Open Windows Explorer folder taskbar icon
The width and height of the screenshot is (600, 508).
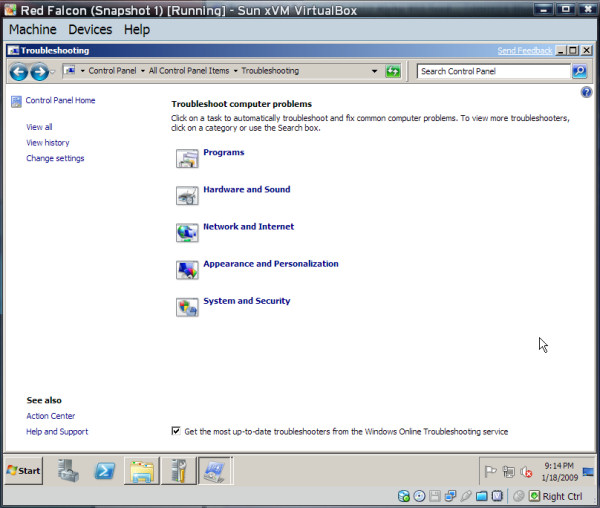pos(142,471)
